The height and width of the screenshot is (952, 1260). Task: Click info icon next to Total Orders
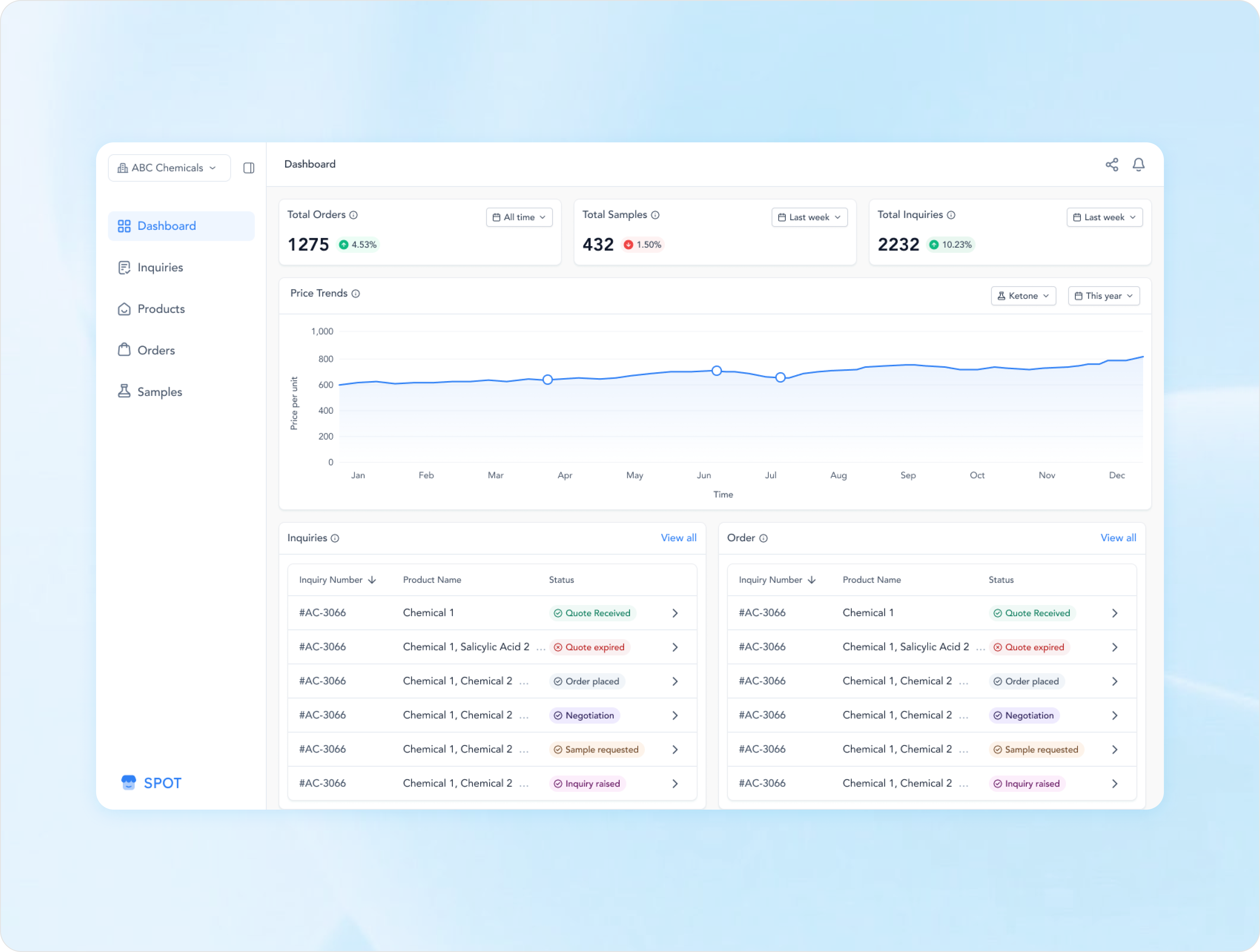coord(353,215)
